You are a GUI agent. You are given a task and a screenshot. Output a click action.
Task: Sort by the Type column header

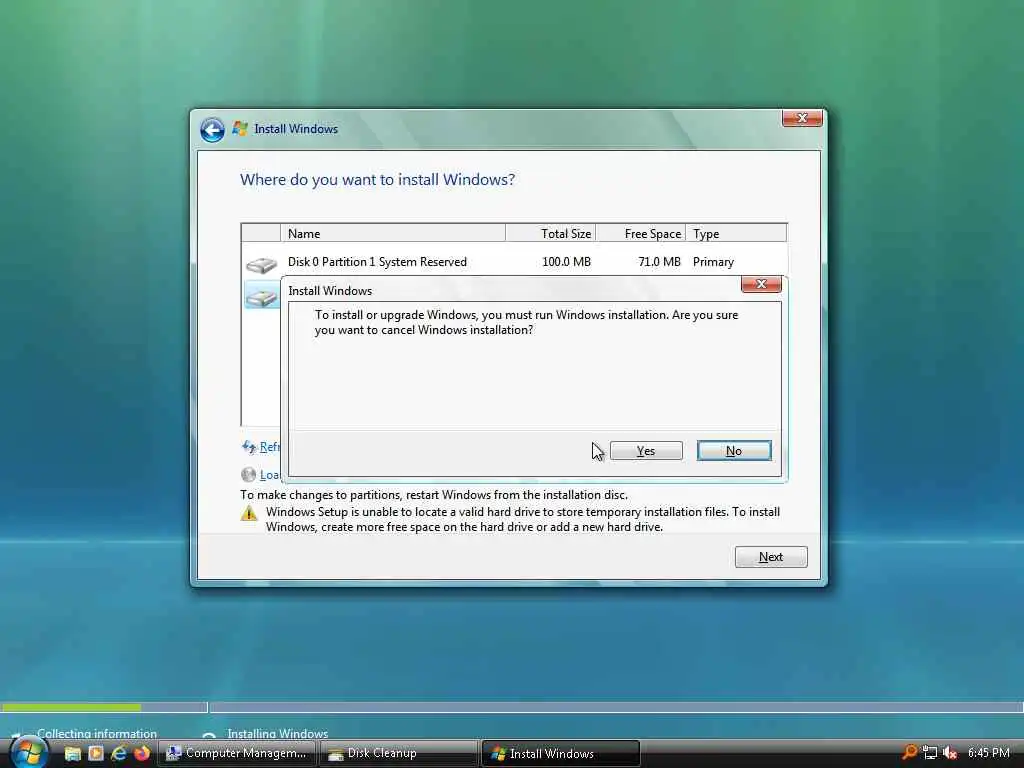coord(736,233)
